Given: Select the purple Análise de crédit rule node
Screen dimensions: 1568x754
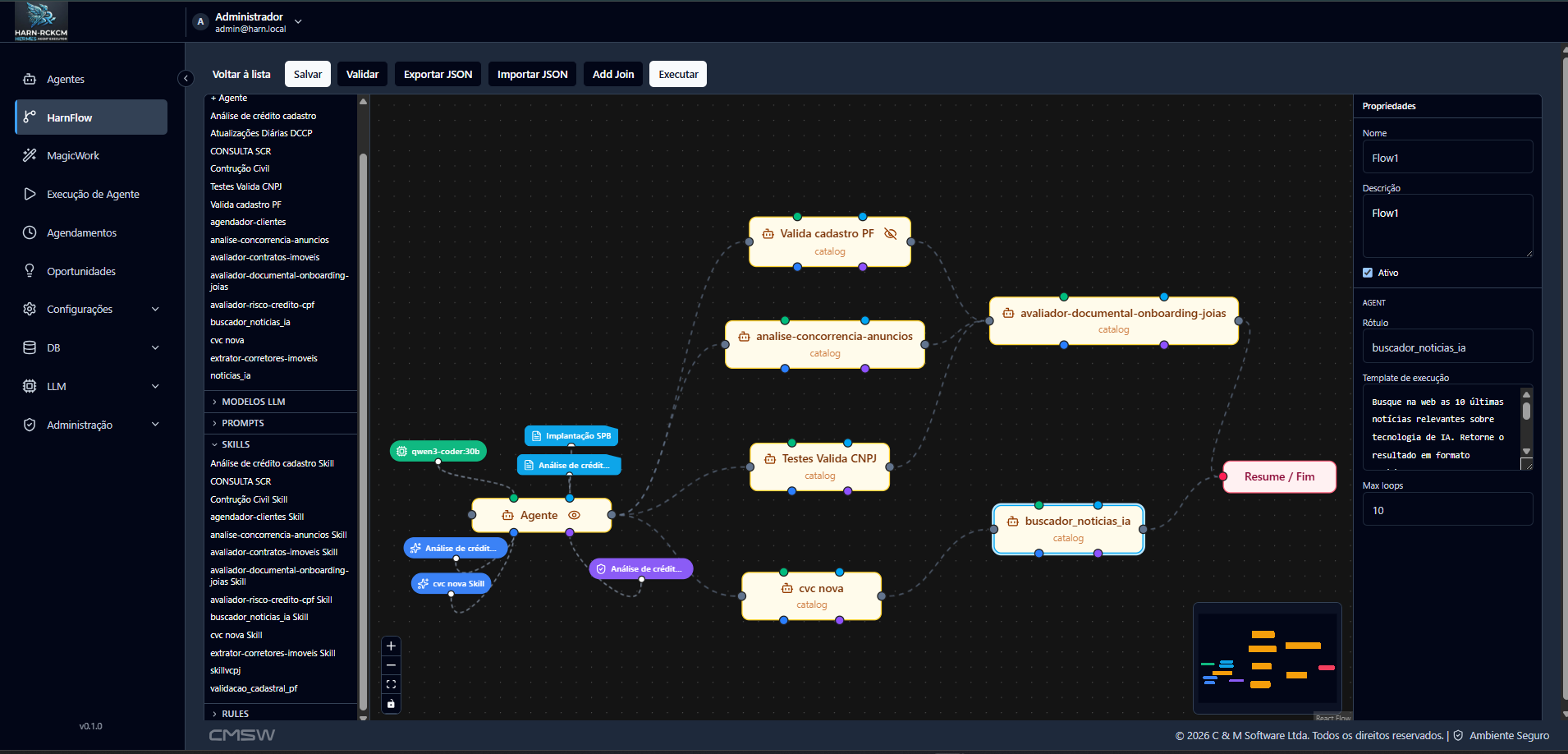Looking at the screenshot, I should tap(641, 568).
